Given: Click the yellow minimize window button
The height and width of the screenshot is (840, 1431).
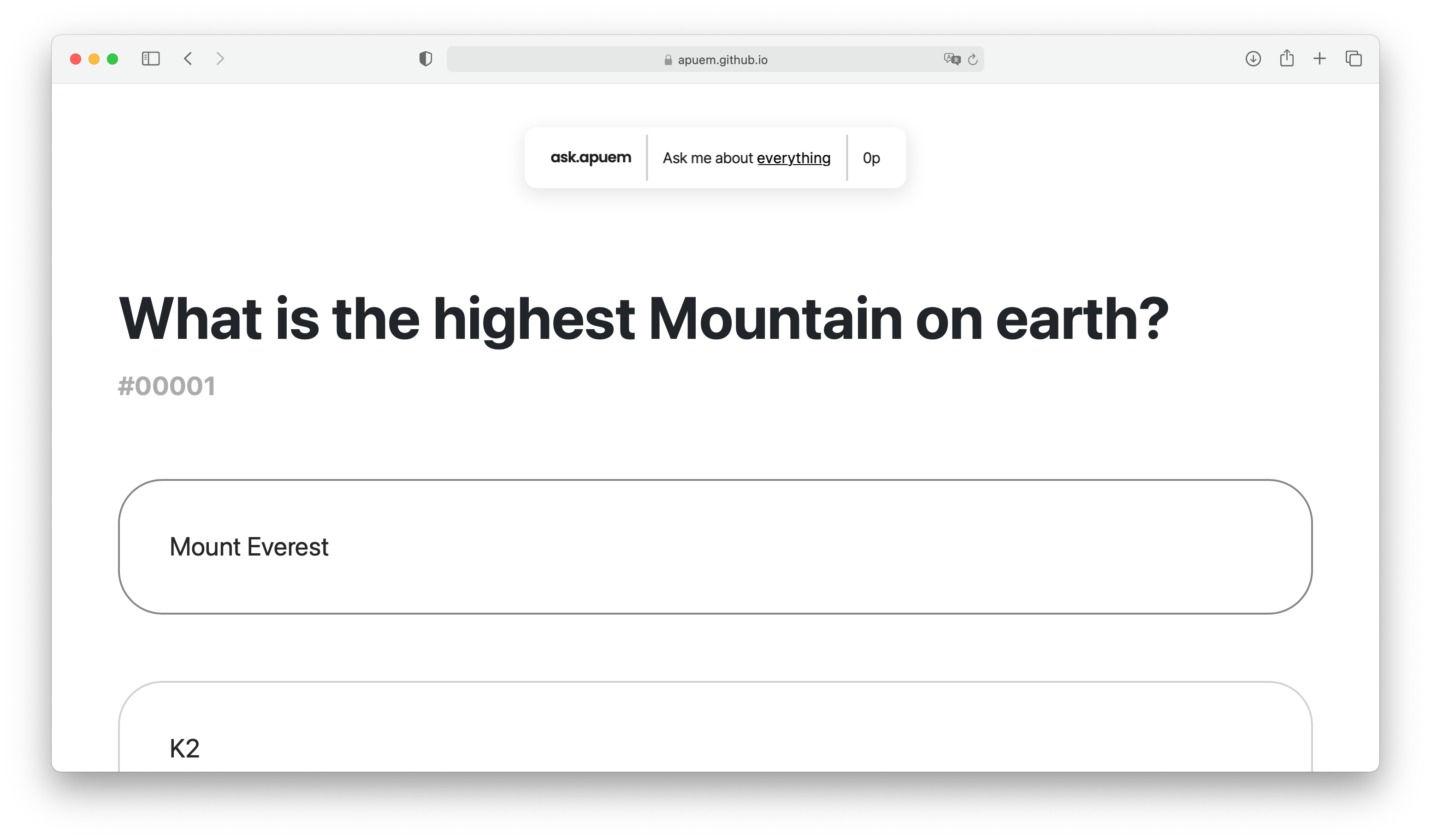Looking at the screenshot, I should pos(94,59).
